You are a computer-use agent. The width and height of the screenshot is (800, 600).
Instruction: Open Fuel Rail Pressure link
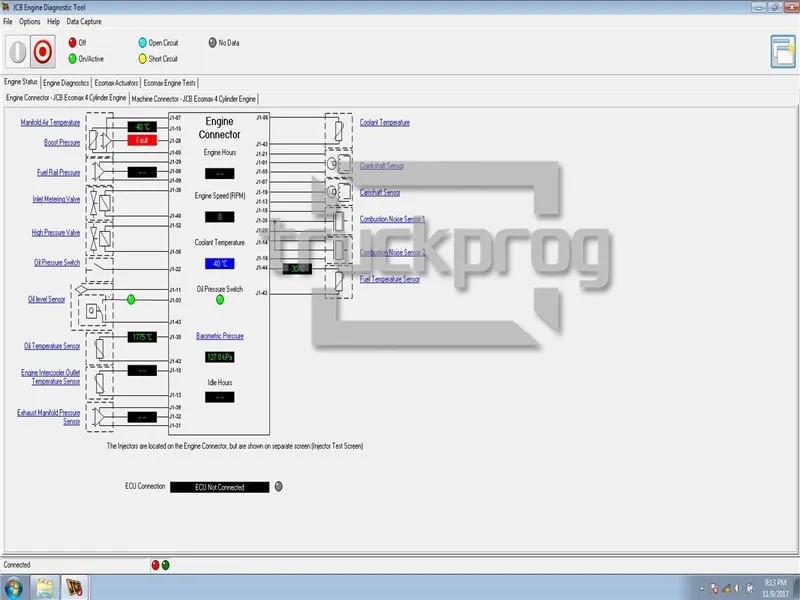tap(59, 172)
